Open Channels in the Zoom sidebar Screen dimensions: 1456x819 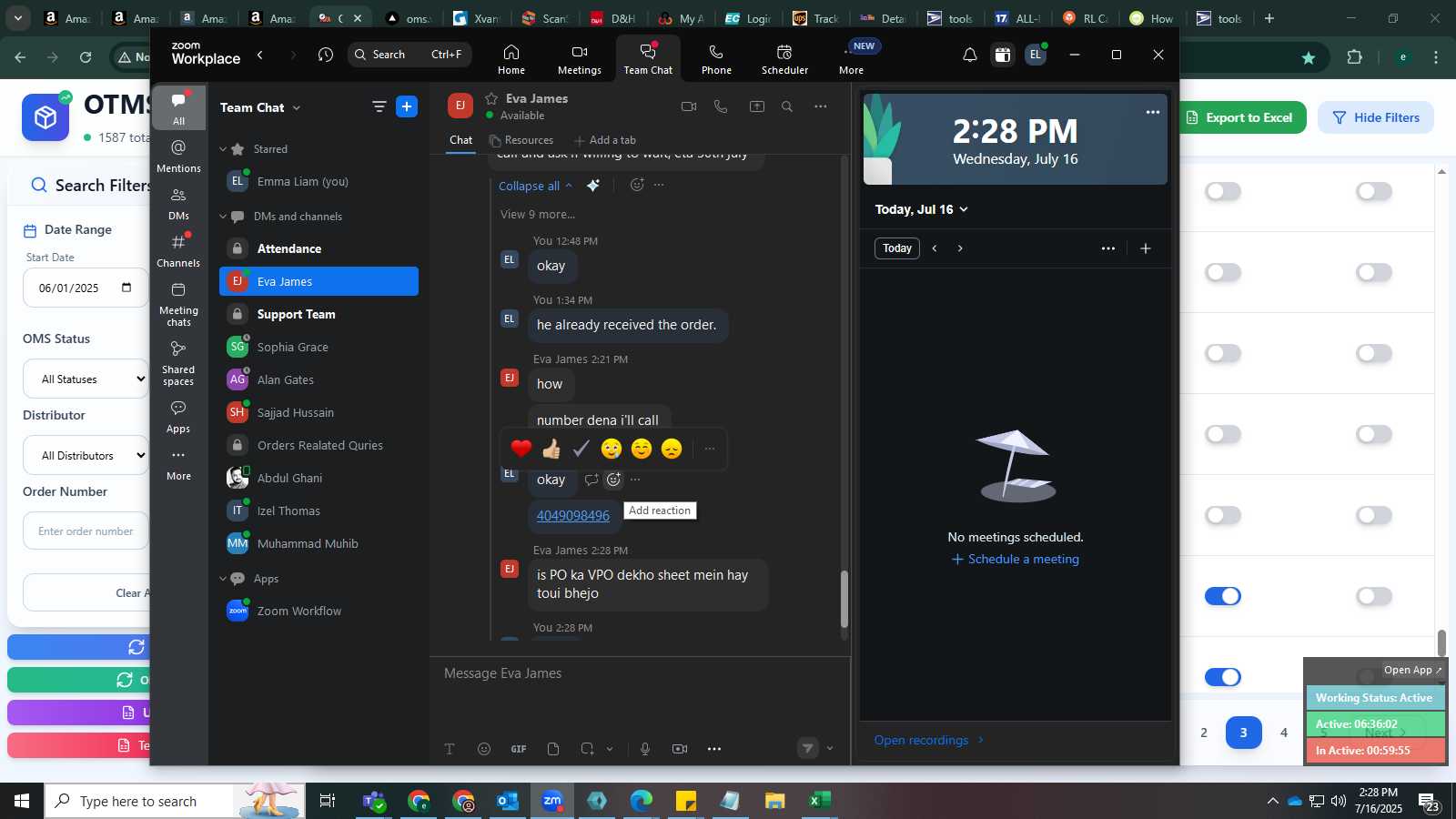(x=178, y=251)
